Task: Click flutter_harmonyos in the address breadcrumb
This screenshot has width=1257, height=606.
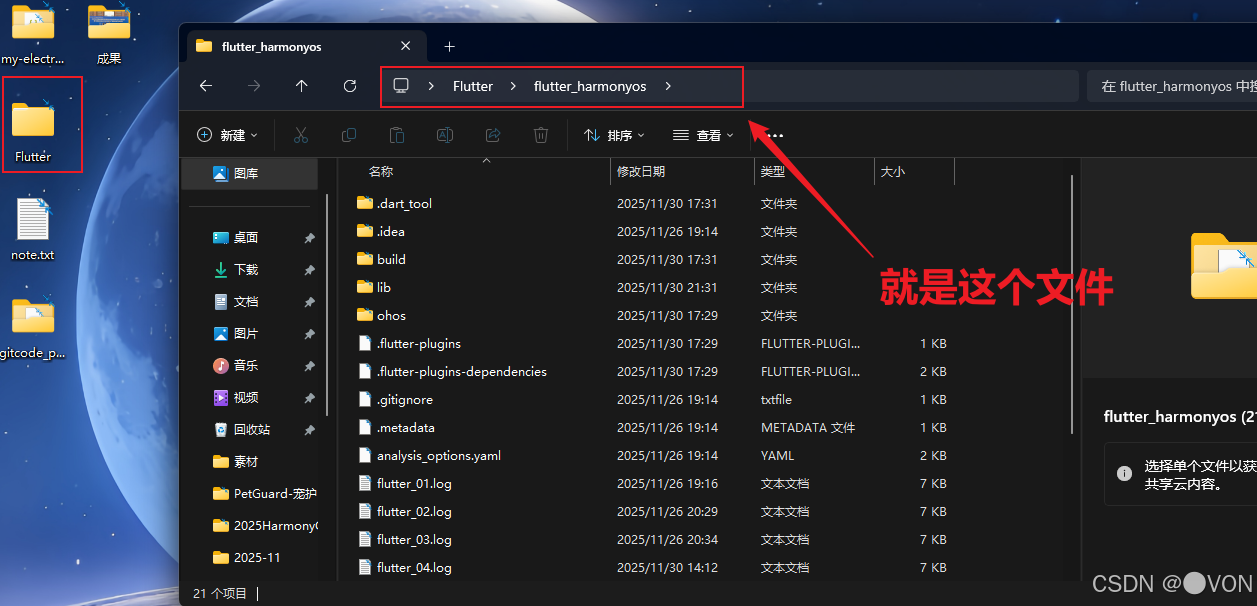Action: pyautogui.click(x=590, y=86)
